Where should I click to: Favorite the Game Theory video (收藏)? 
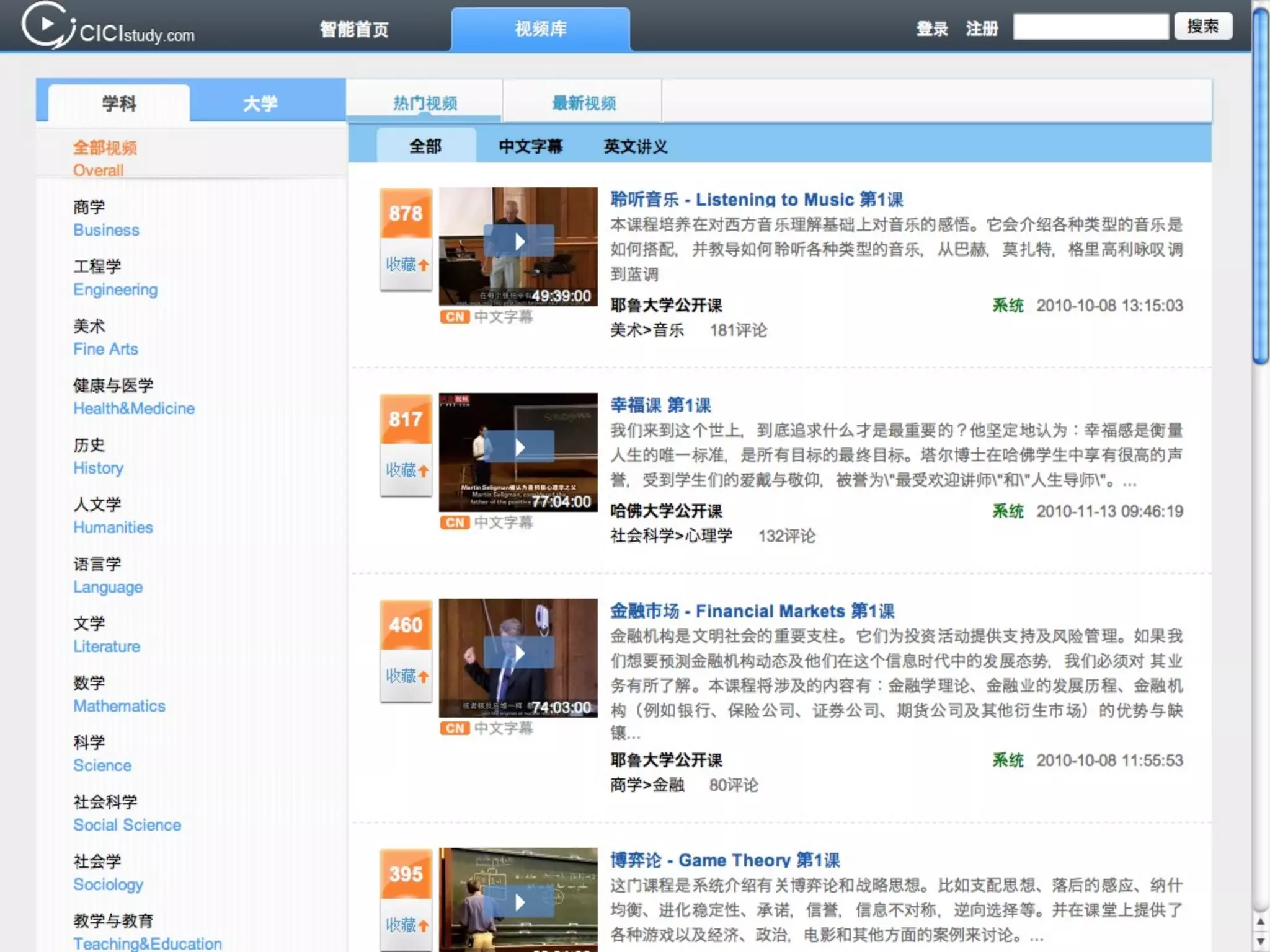406,925
